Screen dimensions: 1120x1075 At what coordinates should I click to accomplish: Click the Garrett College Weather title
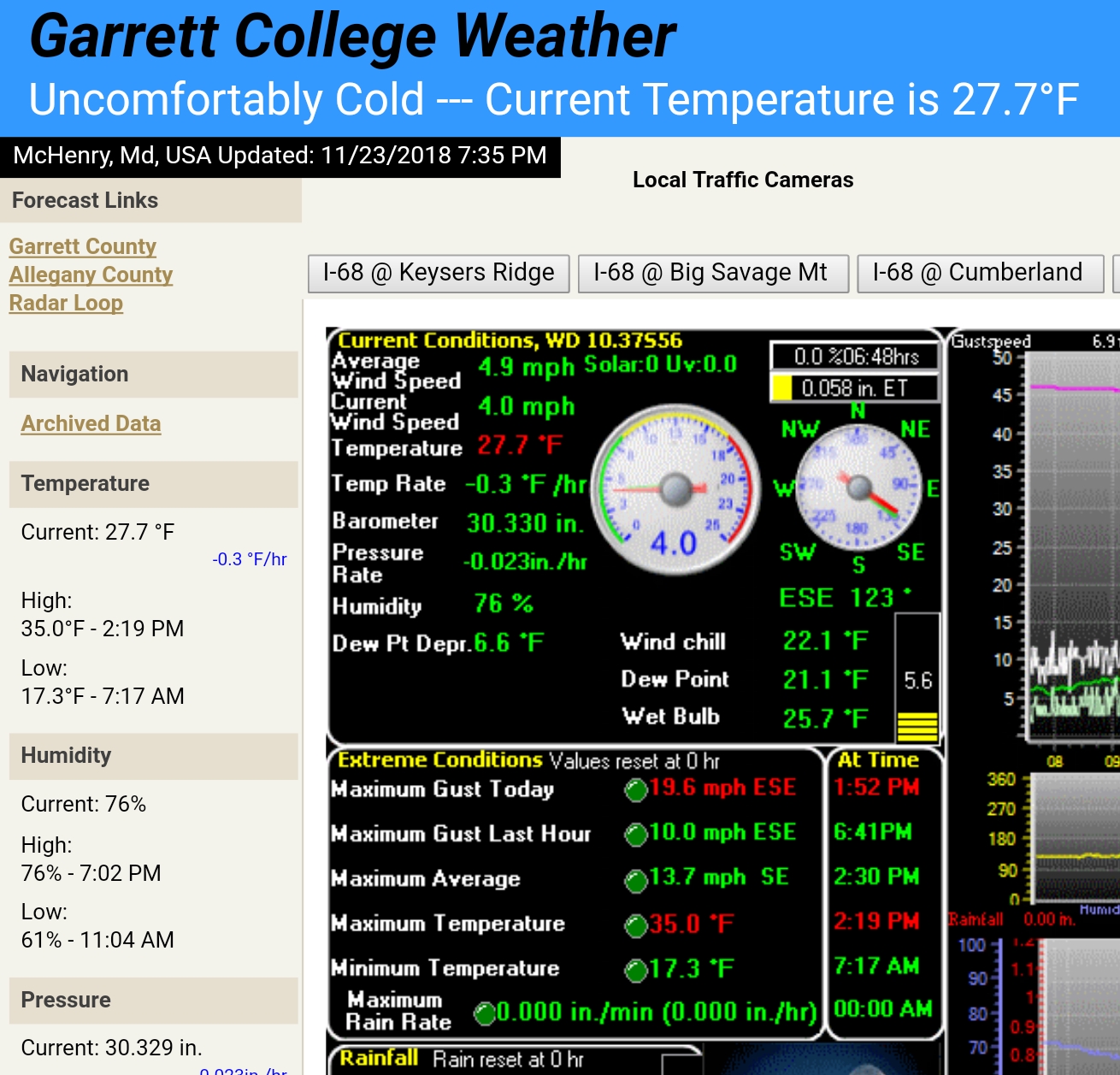352,37
